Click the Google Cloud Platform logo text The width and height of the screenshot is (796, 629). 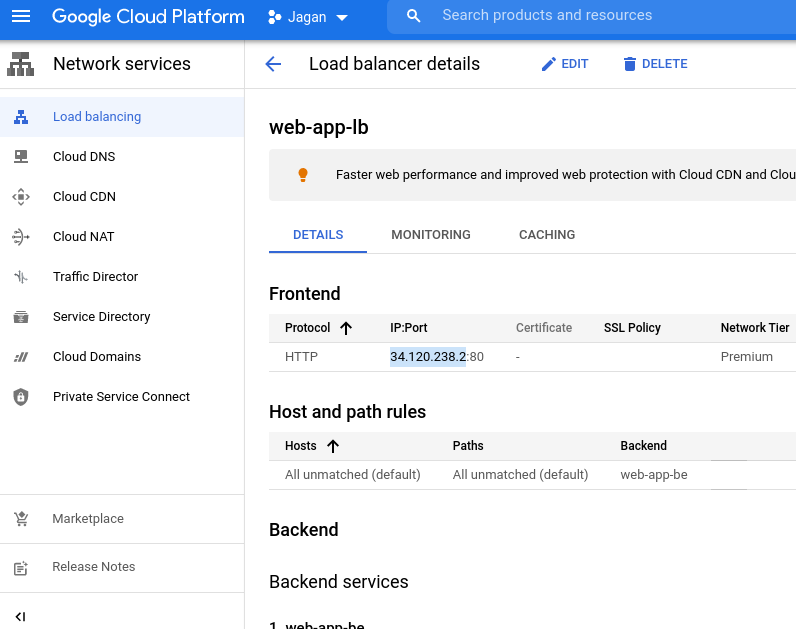coord(148,16)
